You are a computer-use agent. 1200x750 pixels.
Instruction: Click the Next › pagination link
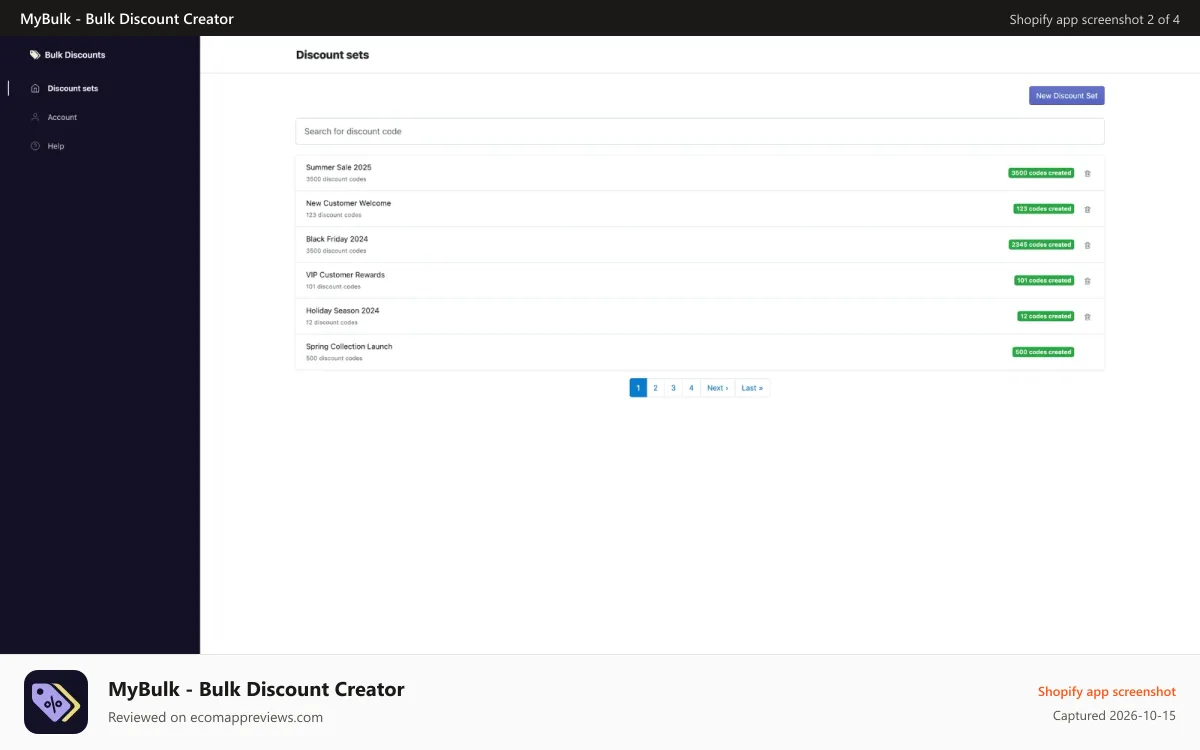(717, 388)
